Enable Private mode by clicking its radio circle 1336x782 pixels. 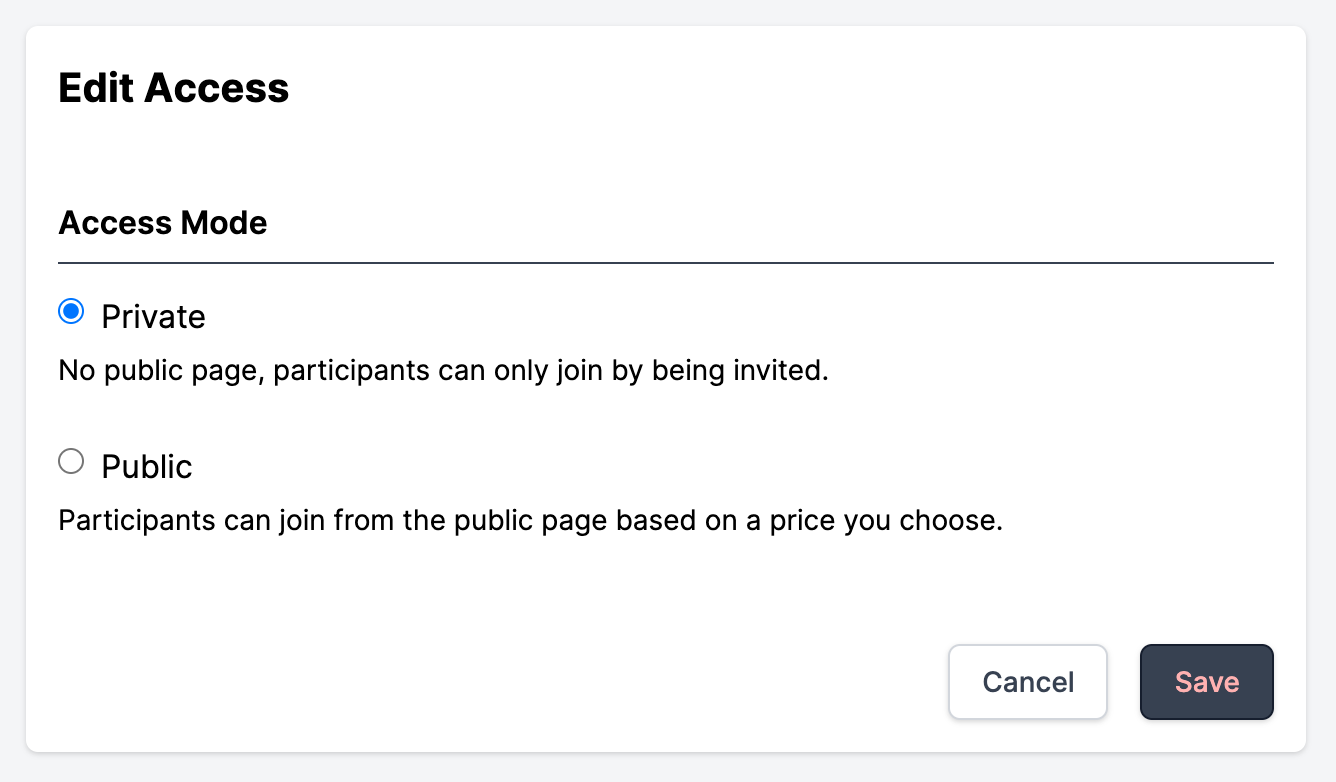(x=70, y=312)
